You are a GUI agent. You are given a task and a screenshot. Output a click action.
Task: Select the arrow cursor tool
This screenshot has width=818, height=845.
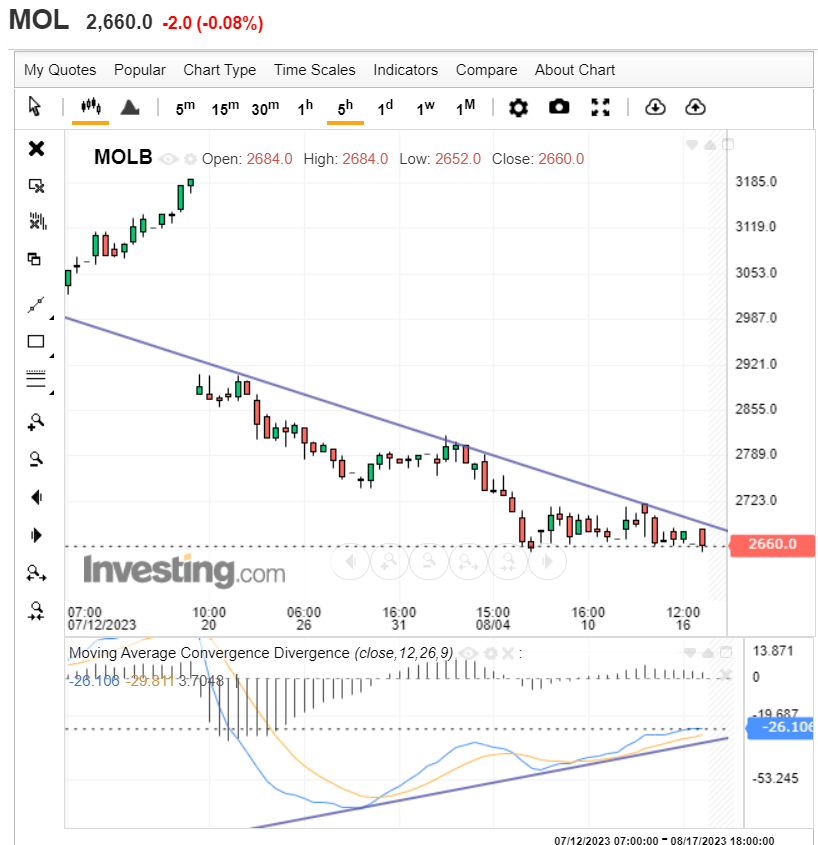point(35,107)
